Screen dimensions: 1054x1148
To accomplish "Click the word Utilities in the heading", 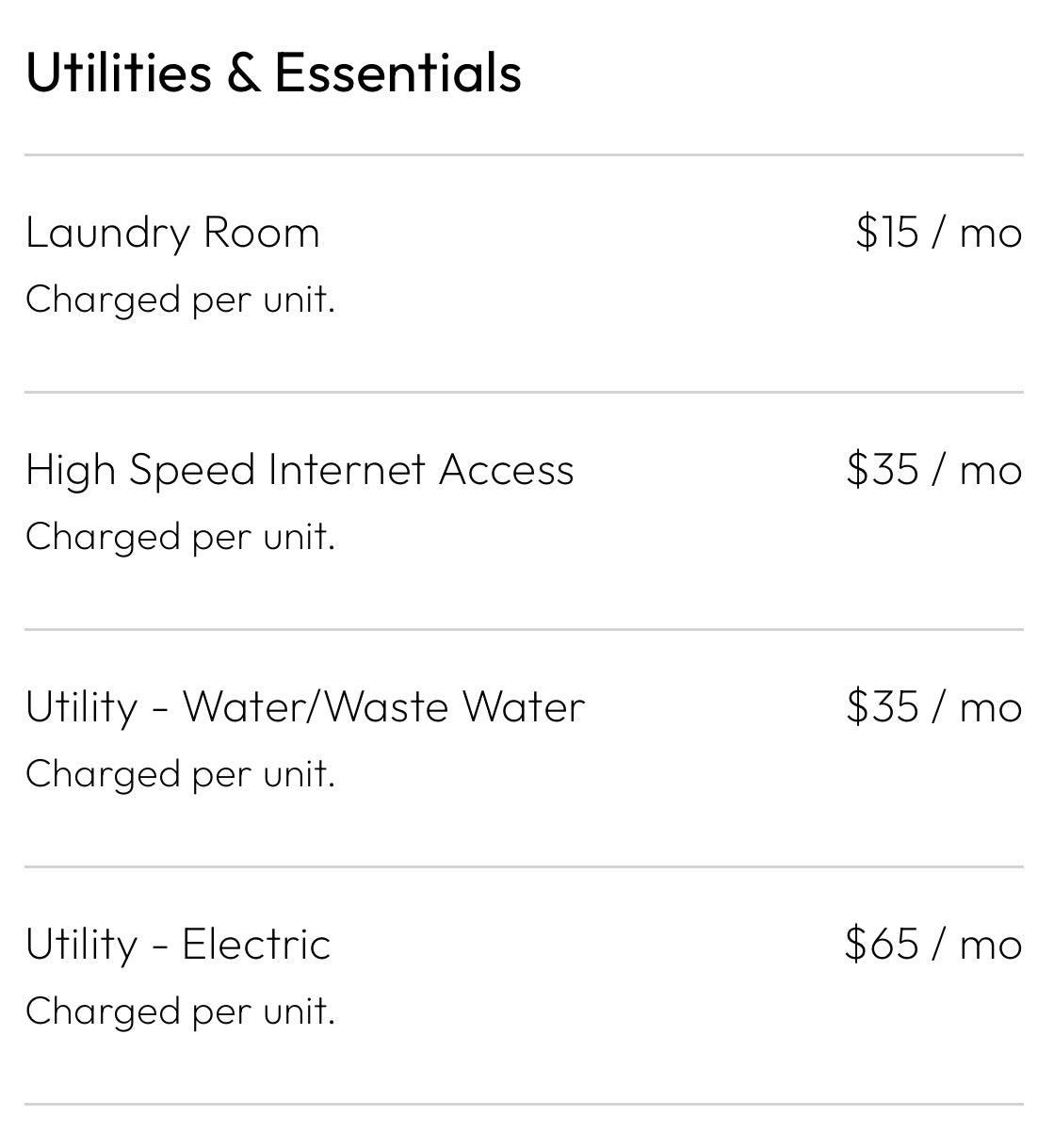I will (119, 72).
